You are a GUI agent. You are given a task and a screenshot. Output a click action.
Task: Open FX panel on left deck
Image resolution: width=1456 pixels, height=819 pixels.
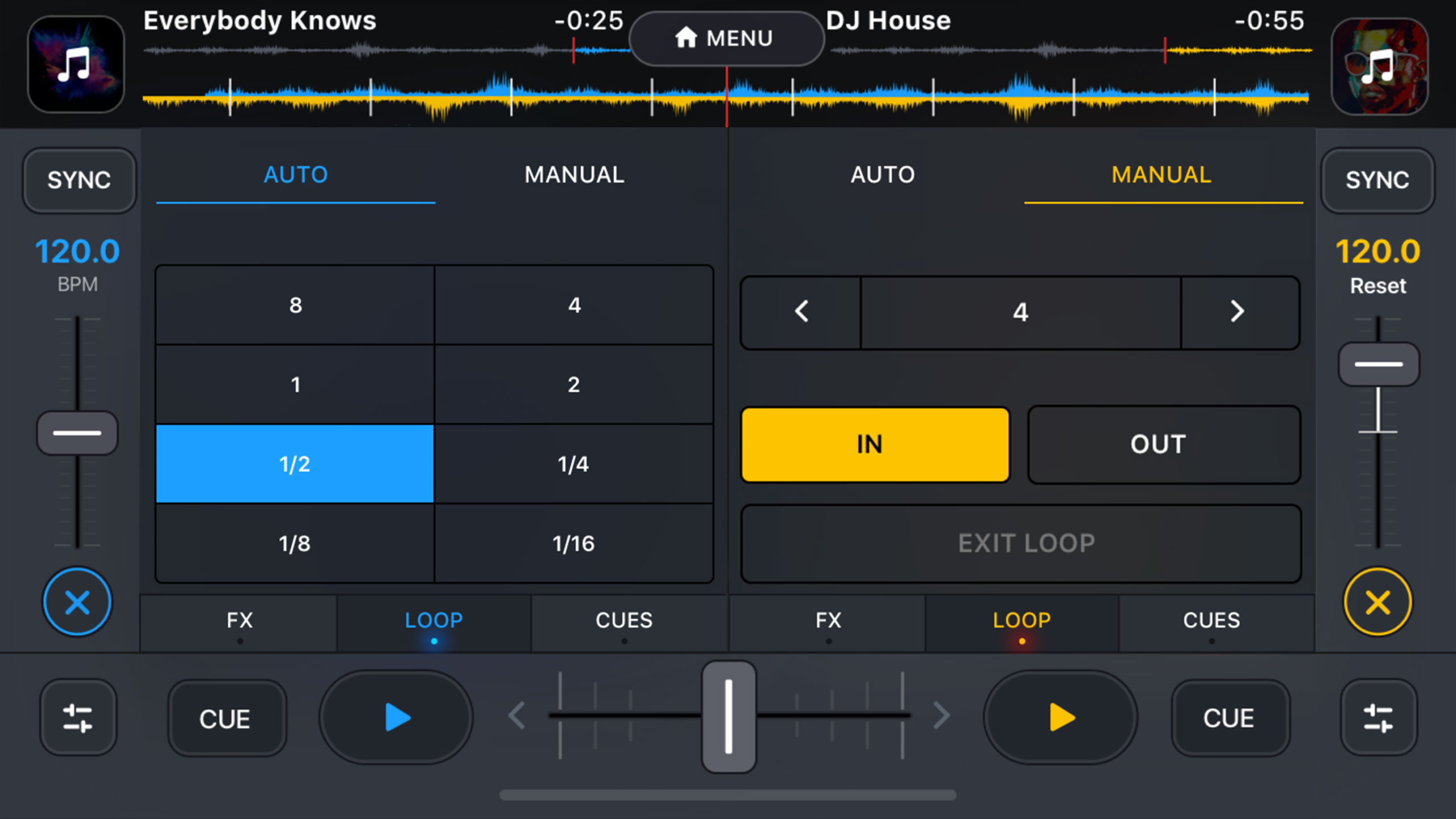(239, 623)
